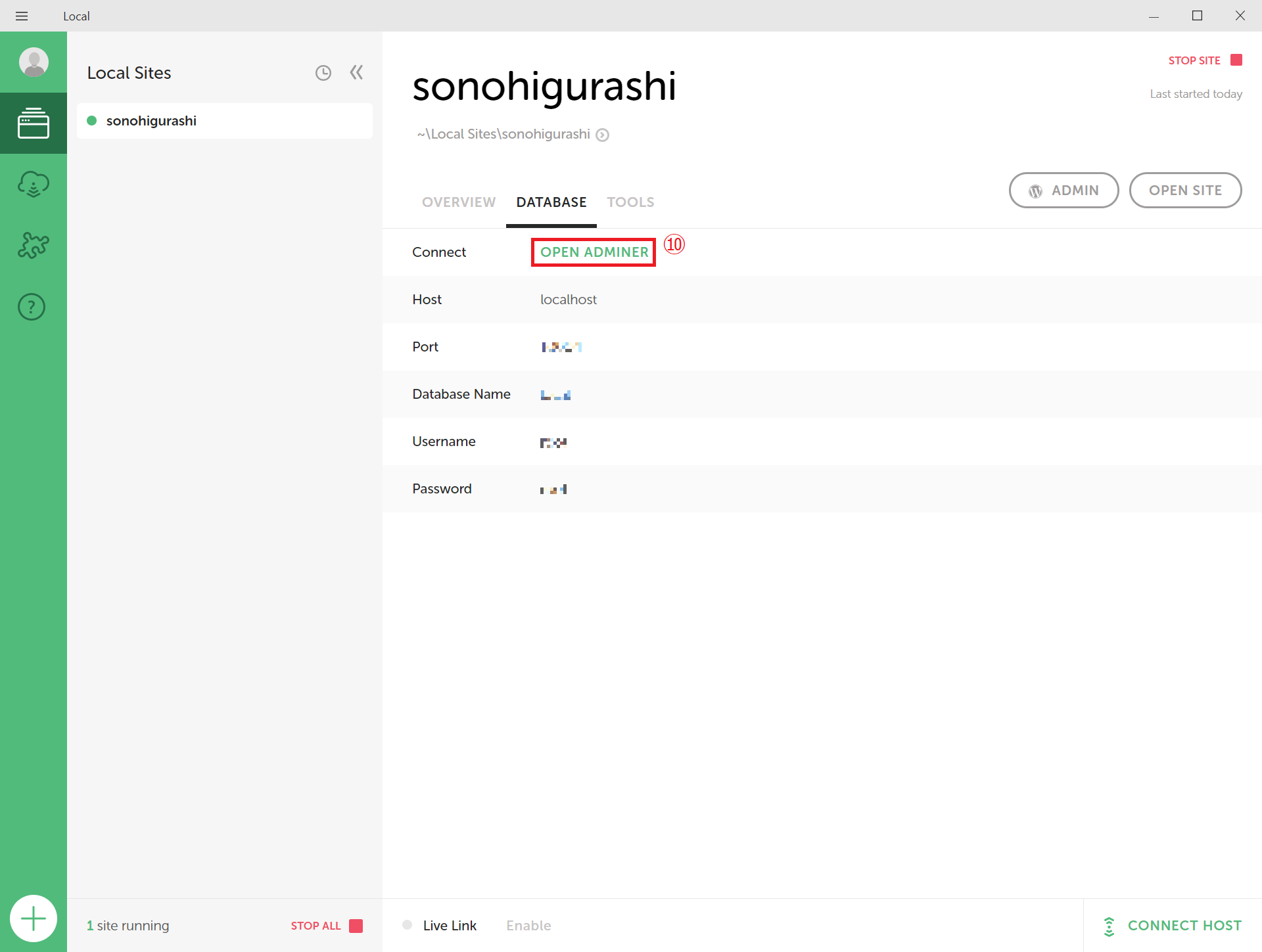This screenshot has width=1262, height=952.
Task: Minimize the Local window
Action: (x=1154, y=16)
